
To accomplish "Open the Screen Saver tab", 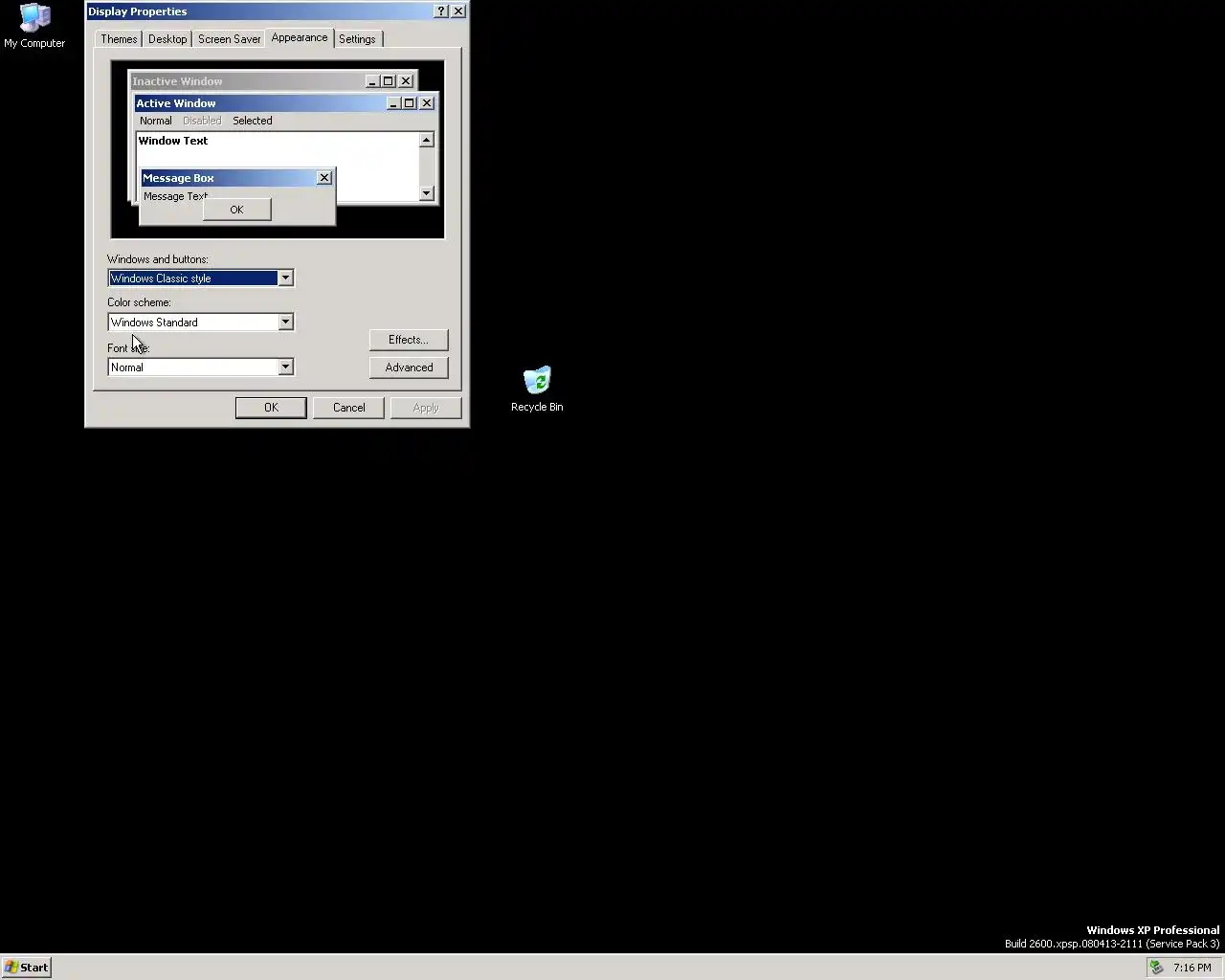I will (229, 39).
